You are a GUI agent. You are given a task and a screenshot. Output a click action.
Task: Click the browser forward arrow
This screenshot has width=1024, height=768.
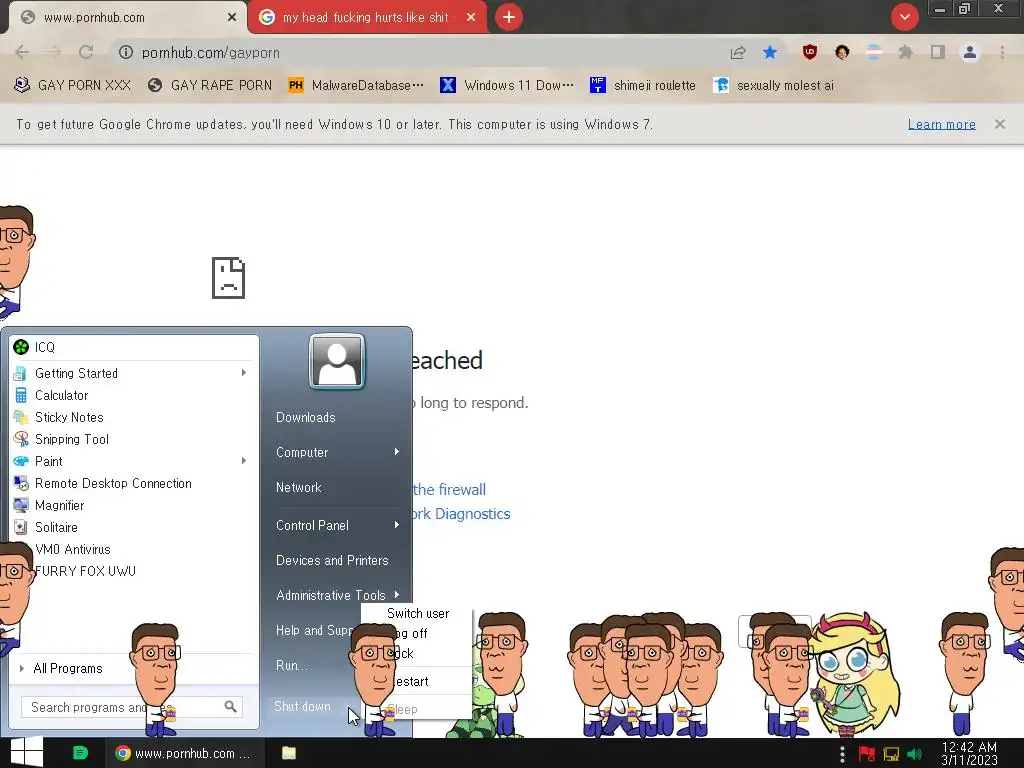point(54,52)
